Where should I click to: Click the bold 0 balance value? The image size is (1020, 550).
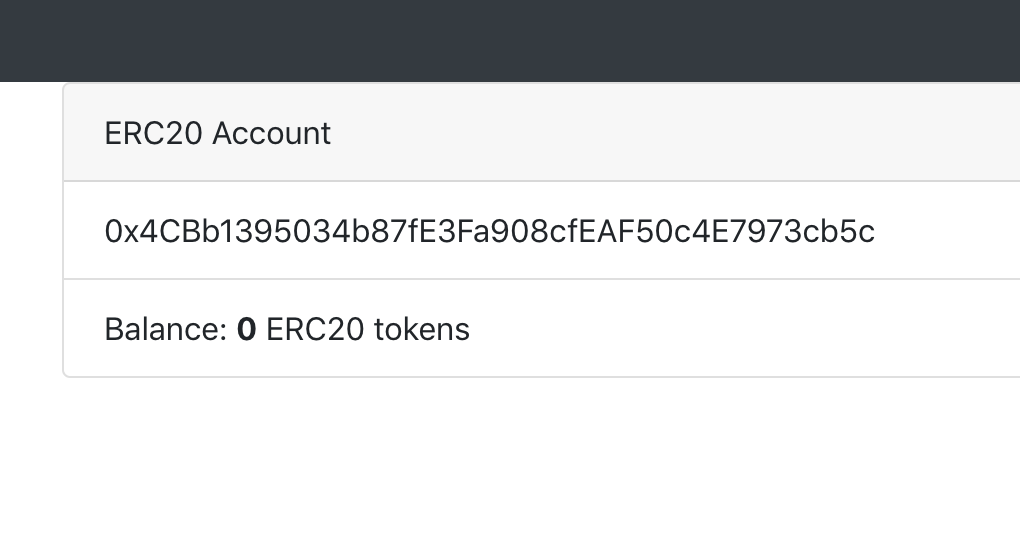click(246, 330)
